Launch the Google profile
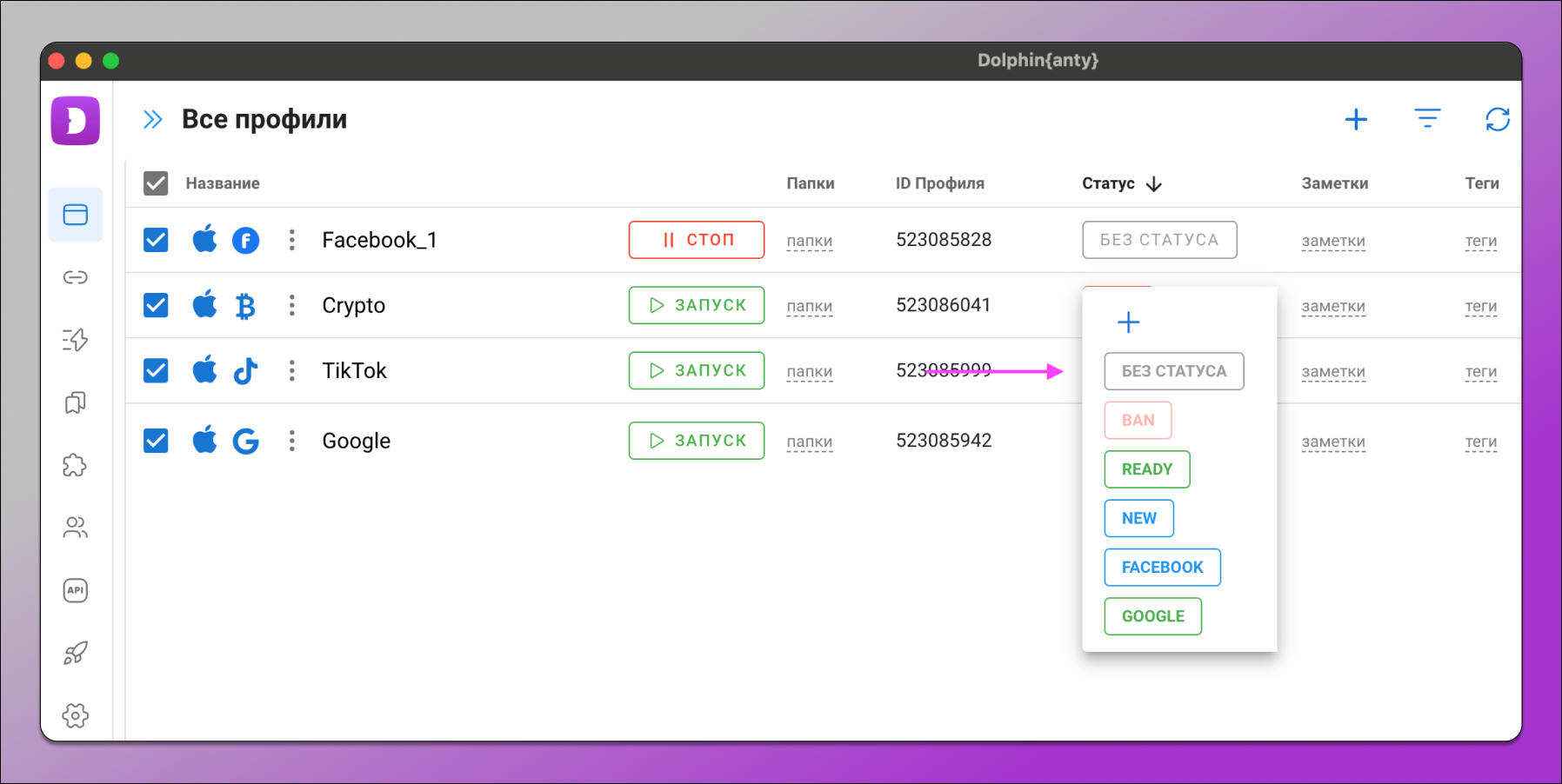The width and height of the screenshot is (1562, 784). click(x=696, y=441)
